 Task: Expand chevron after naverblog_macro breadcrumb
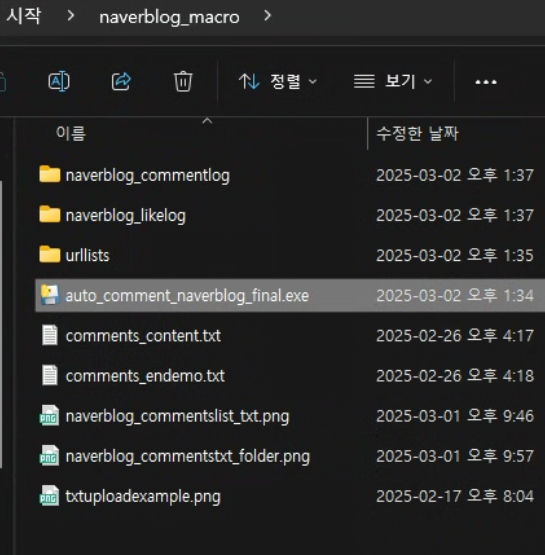pyautogui.click(x=268, y=16)
